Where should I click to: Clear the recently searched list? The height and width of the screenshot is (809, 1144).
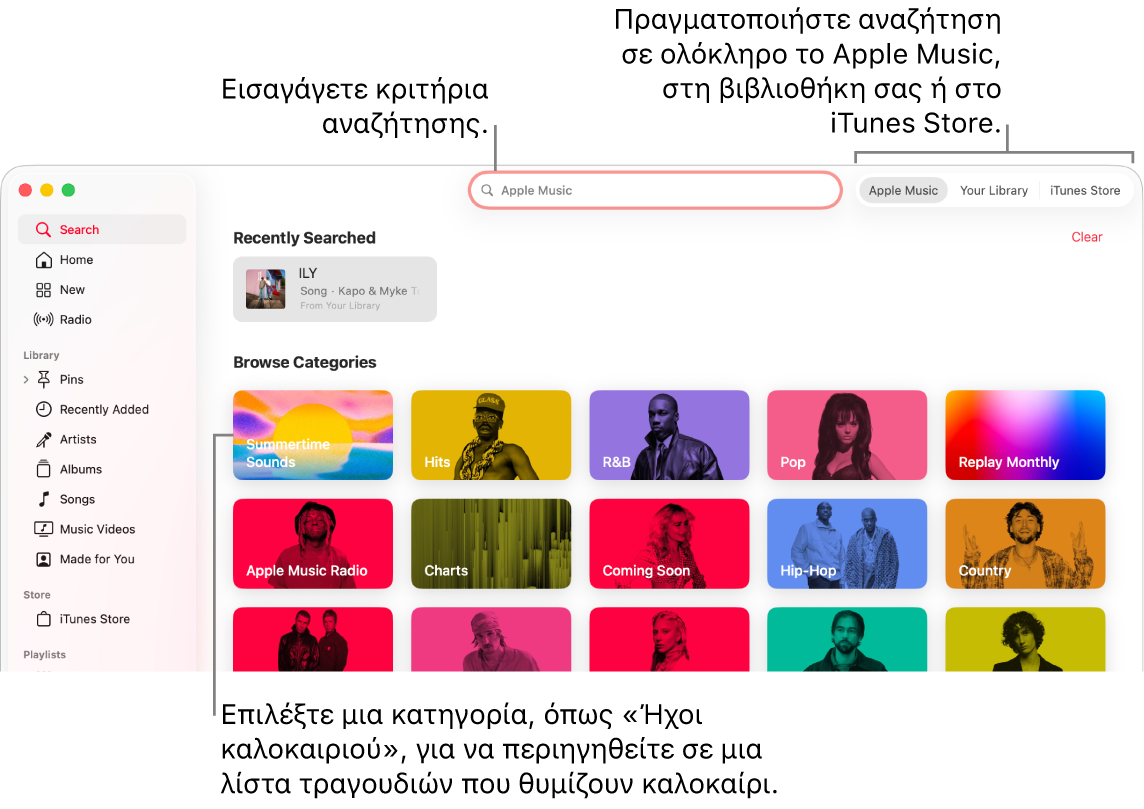1087,237
